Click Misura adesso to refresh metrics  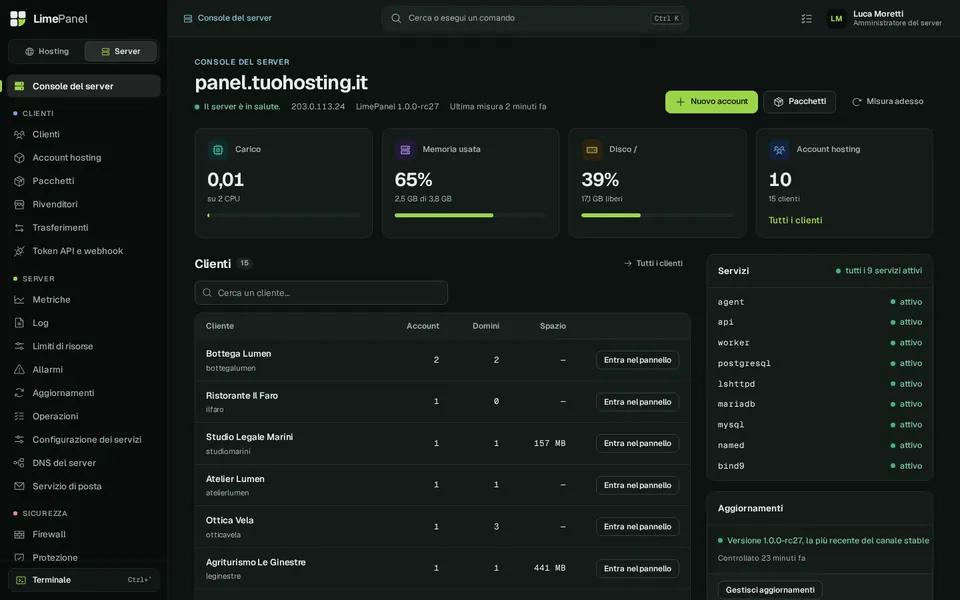point(888,102)
